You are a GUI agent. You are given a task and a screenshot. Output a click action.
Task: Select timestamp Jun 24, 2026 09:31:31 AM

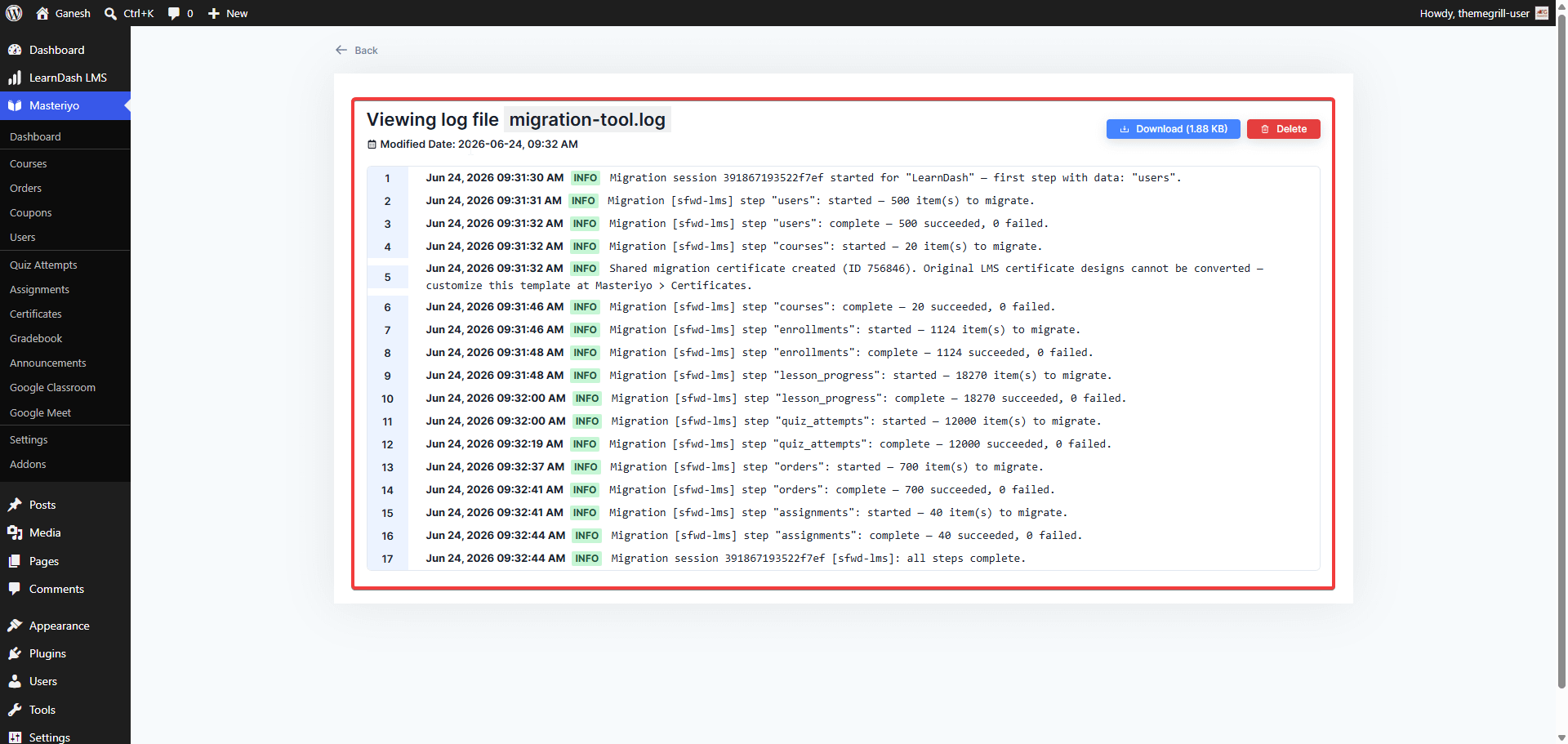click(x=493, y=200)
